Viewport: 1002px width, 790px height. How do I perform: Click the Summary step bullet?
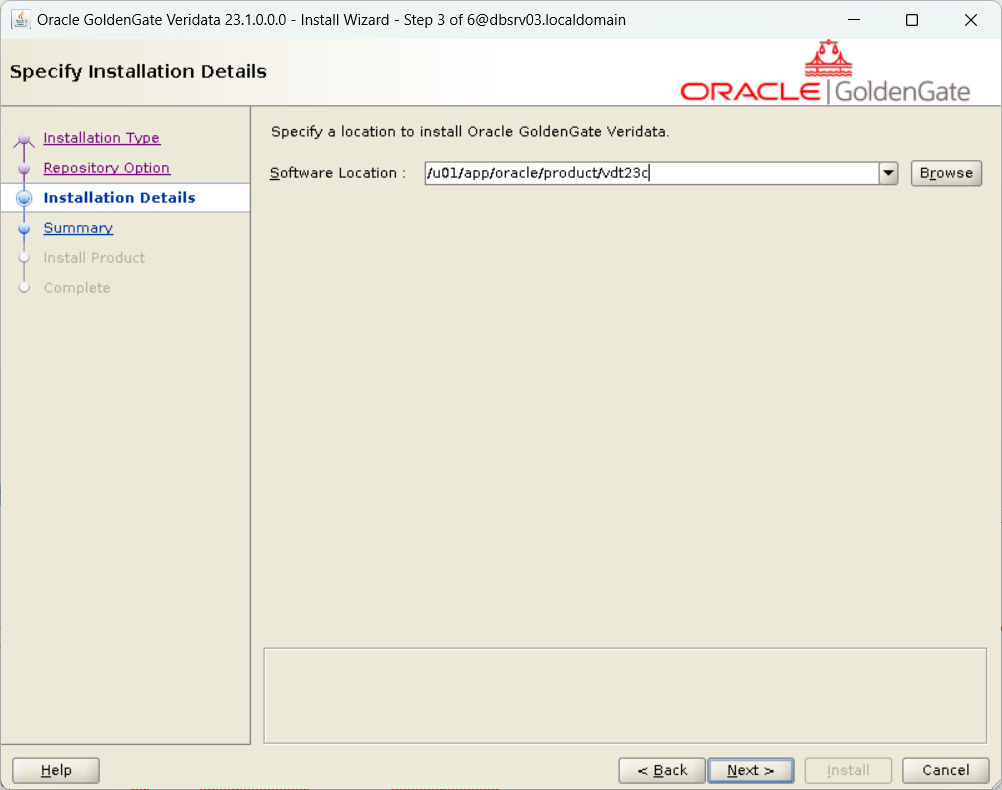(x=24, y=228)
